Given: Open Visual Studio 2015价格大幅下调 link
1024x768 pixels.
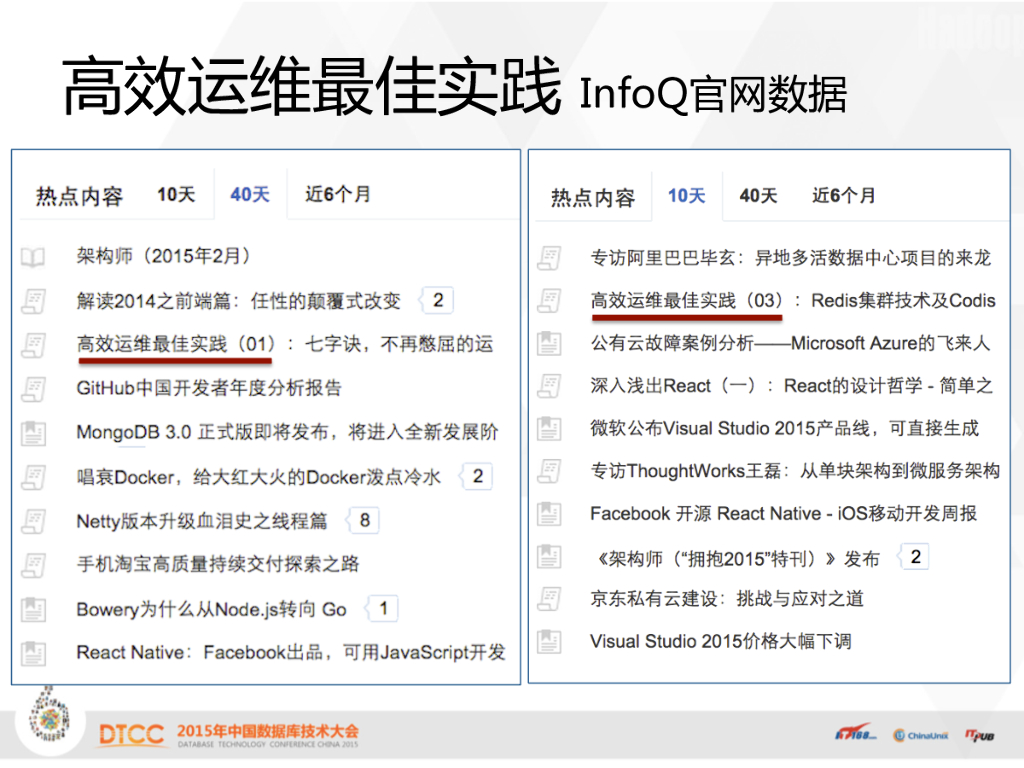Looking at the screenshot, I should point(721,641).
